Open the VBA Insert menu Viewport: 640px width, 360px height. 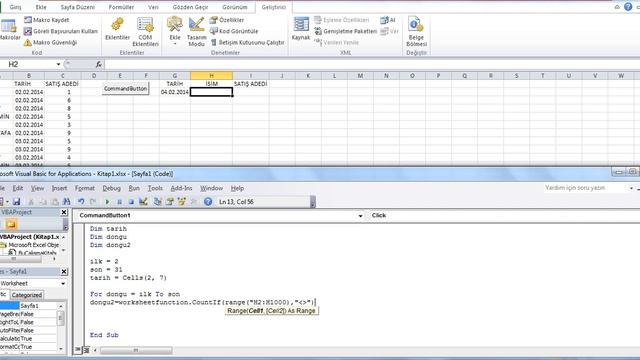click(60, 188)
